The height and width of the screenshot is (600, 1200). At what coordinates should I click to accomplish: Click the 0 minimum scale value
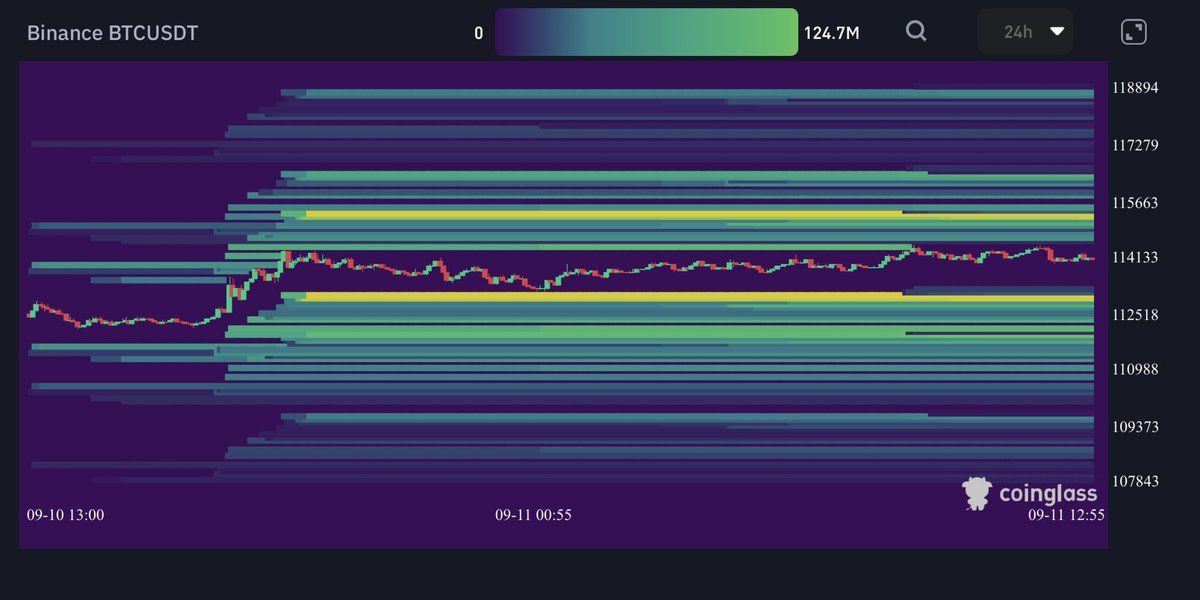pyautogui.click(x=479, y=33)
